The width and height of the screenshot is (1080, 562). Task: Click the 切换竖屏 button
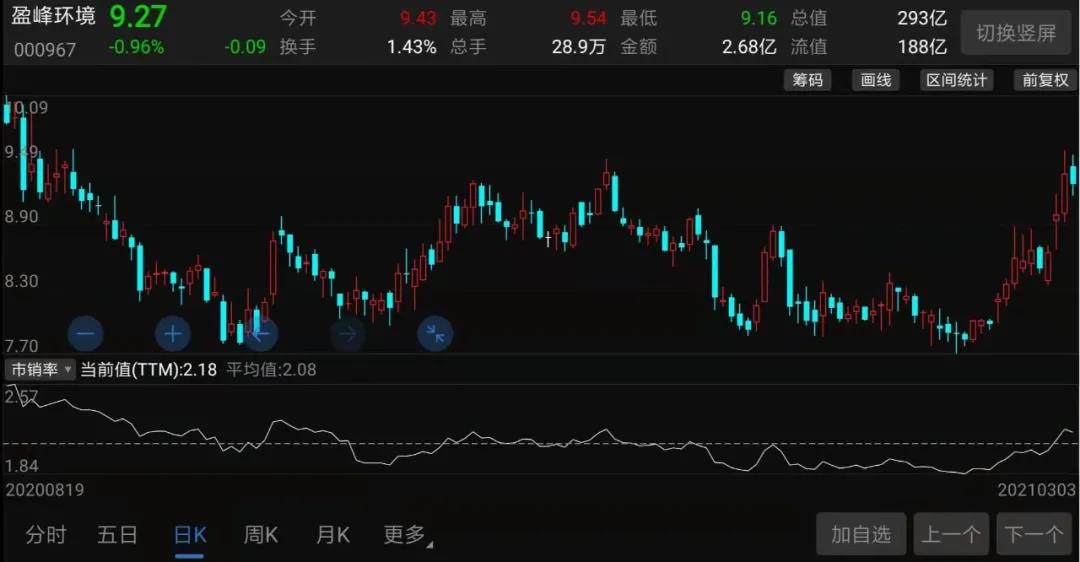point(1016,33)
